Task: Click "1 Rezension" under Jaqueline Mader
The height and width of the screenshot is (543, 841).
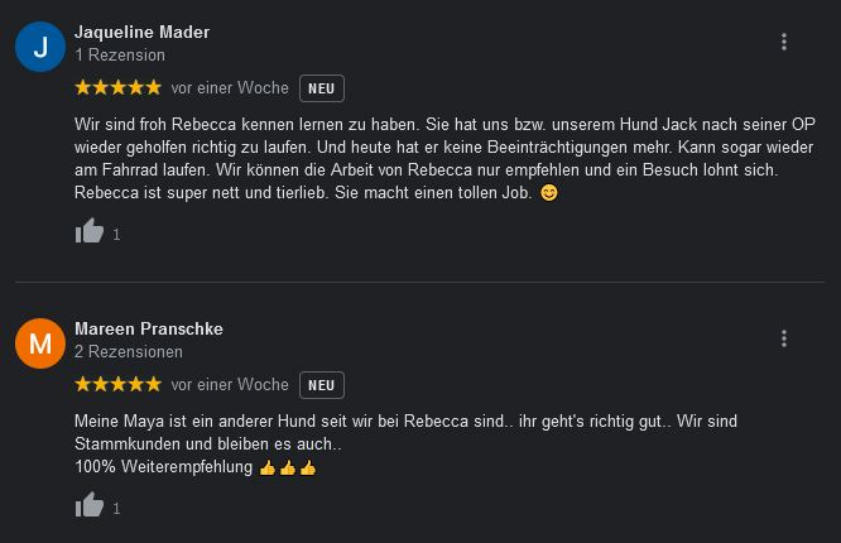Action: [120, 55]
